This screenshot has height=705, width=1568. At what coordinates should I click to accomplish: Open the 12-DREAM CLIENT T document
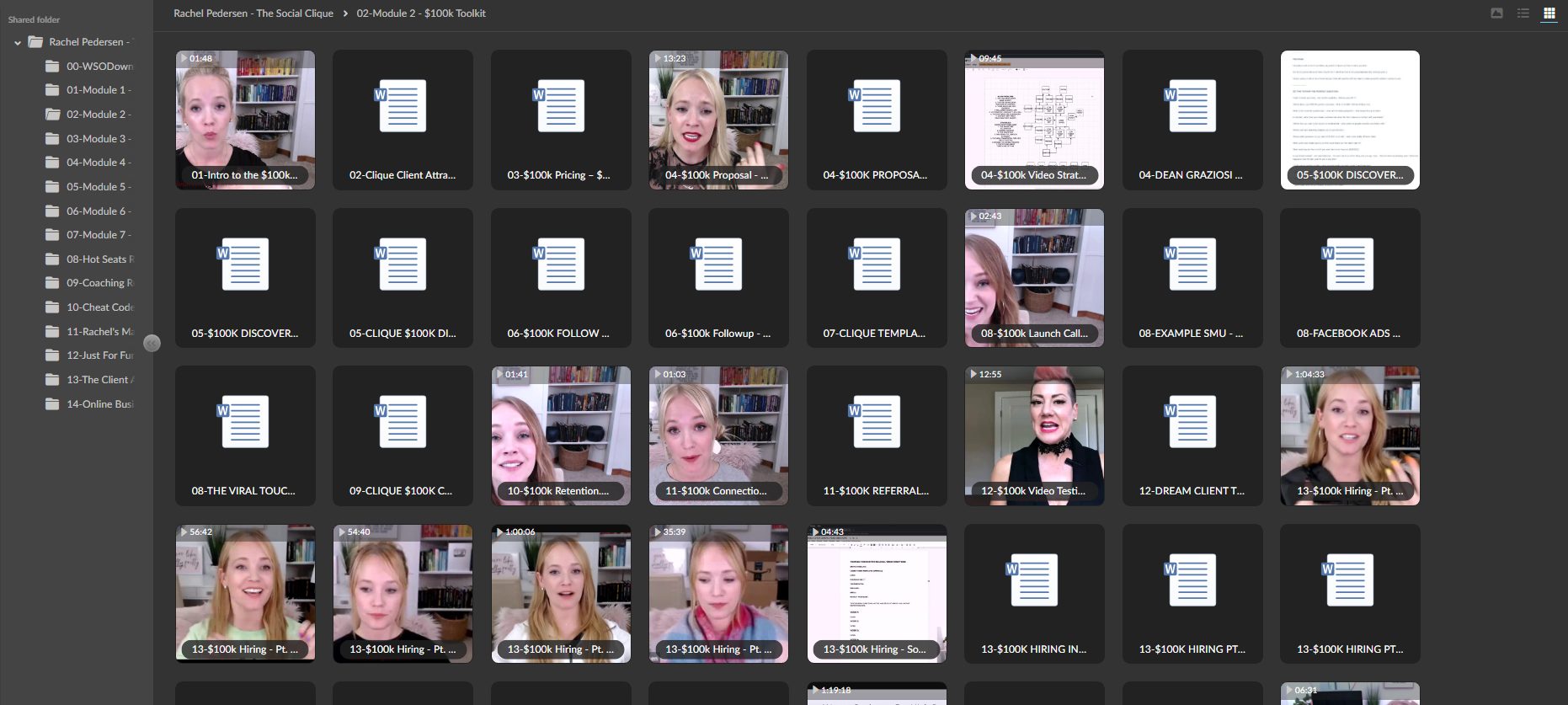(x=1192, y=435)
